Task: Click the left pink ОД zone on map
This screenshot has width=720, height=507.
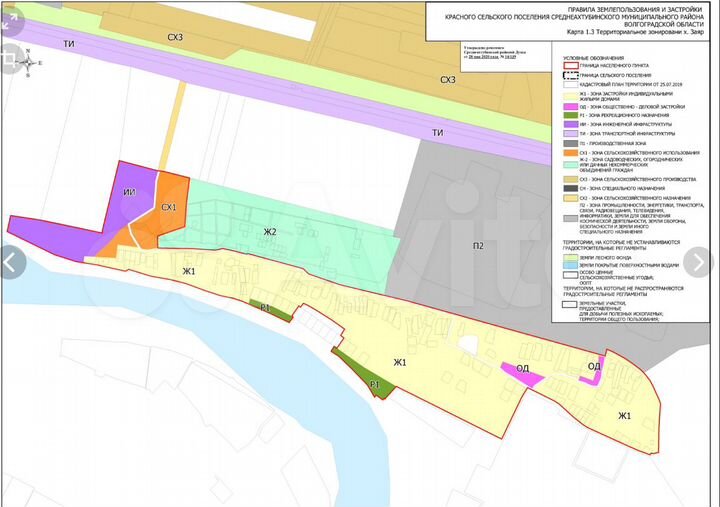Action: pos(522,371)
